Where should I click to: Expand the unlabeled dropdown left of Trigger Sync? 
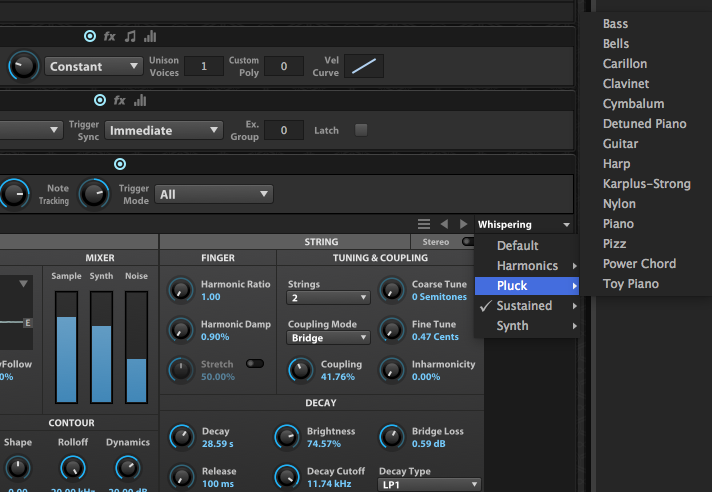31,130
